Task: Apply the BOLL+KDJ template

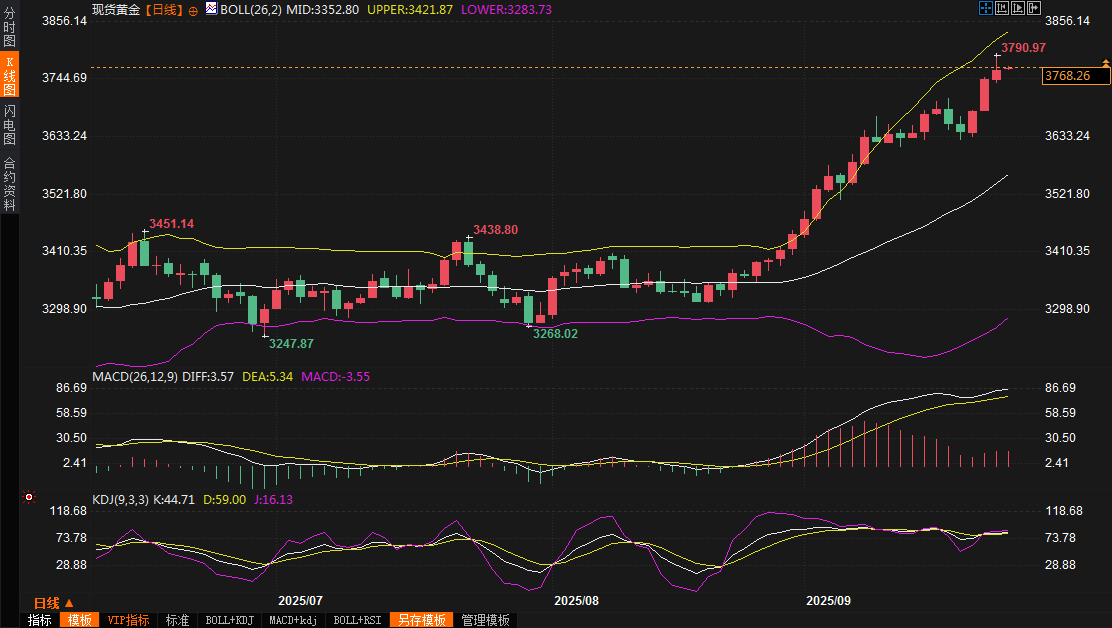Action: [x=229, y=620]
